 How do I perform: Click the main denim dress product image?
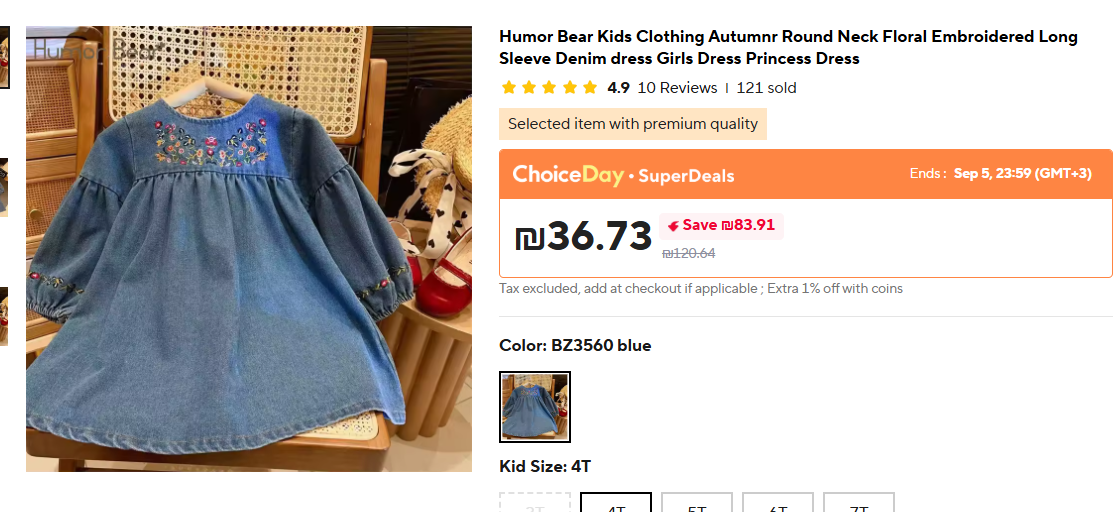pos(248,248)
